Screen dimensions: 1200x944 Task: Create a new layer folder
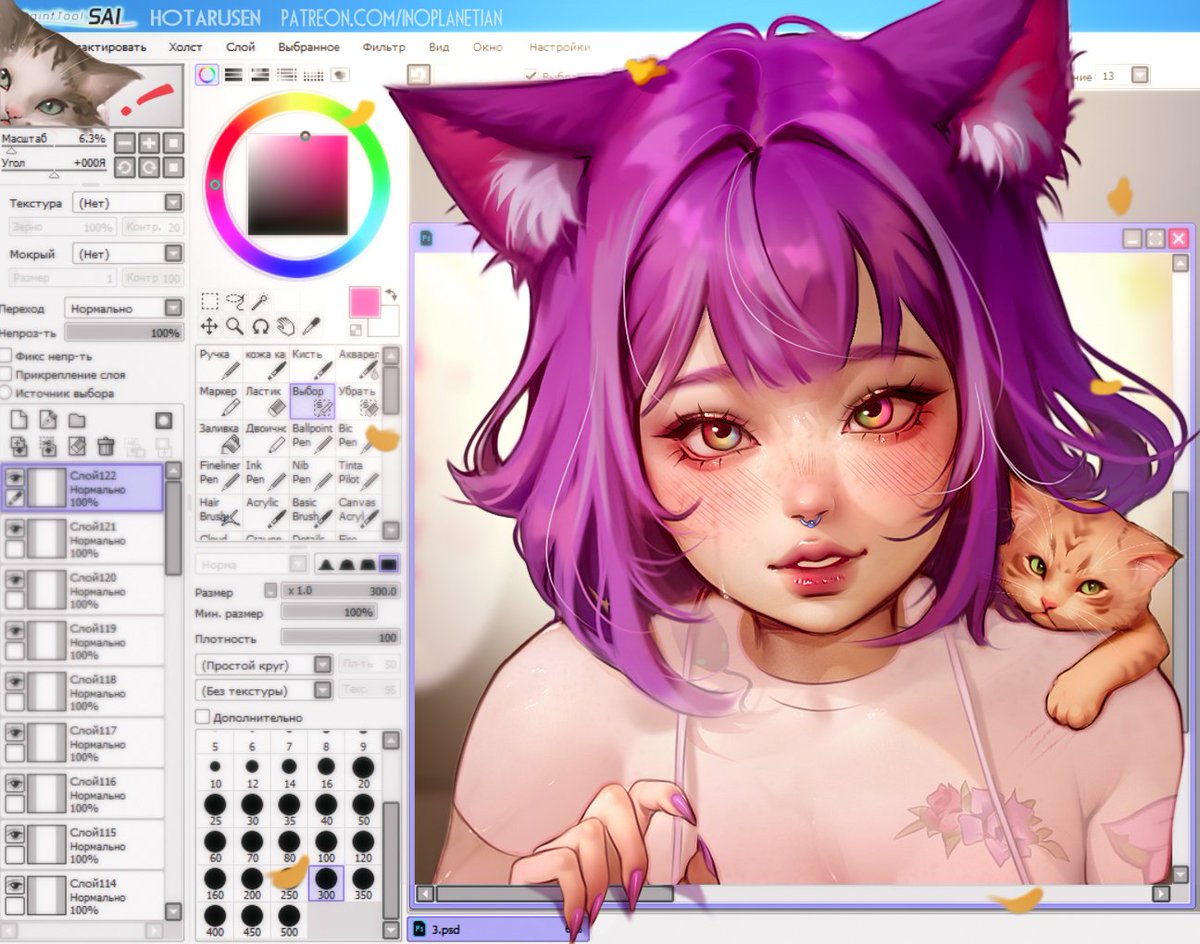pyautogui.click(x=76, y=420)
